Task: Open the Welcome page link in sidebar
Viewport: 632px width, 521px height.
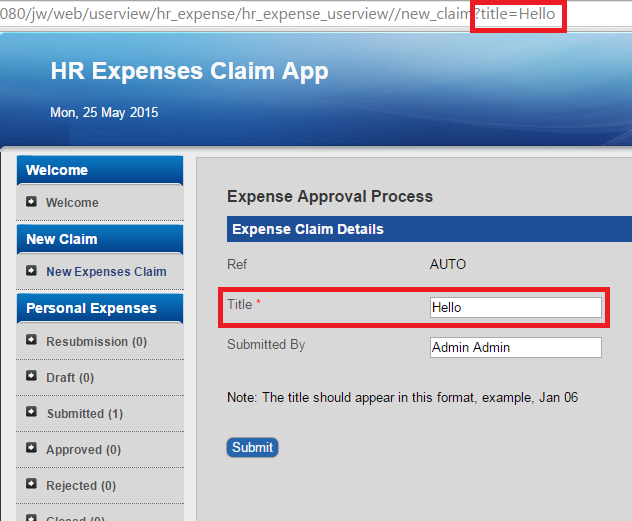Action: [x=72, y=203]
